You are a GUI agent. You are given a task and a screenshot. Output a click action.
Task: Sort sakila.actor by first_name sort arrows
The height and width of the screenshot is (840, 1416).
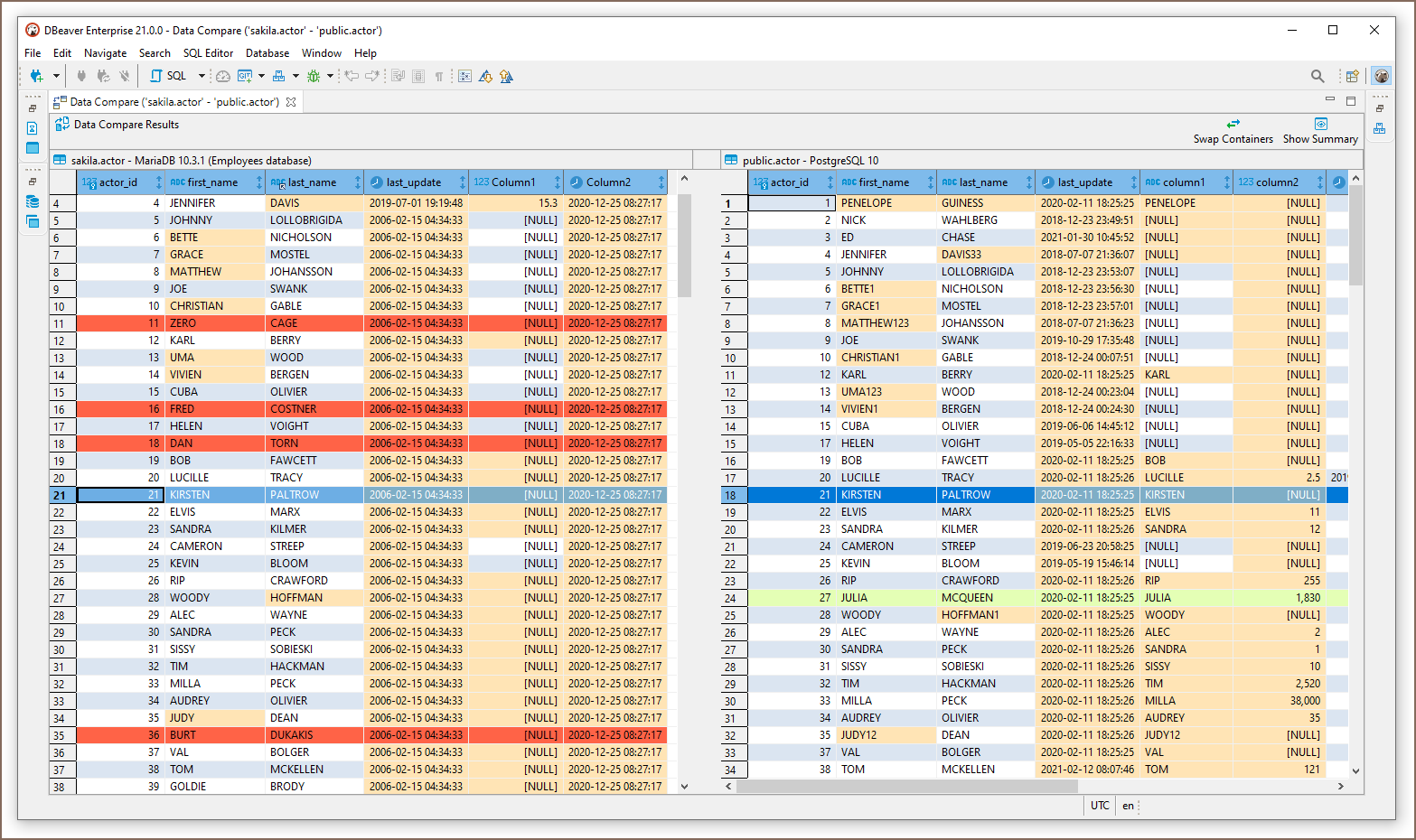[260, 182]
